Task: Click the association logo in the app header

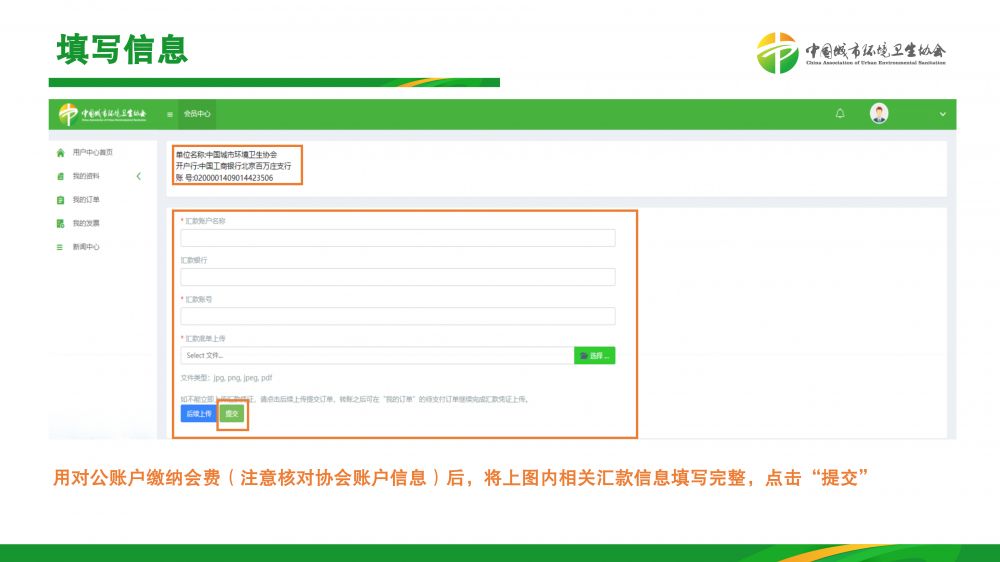Action: pyautogui.click(x=102, y=114)
